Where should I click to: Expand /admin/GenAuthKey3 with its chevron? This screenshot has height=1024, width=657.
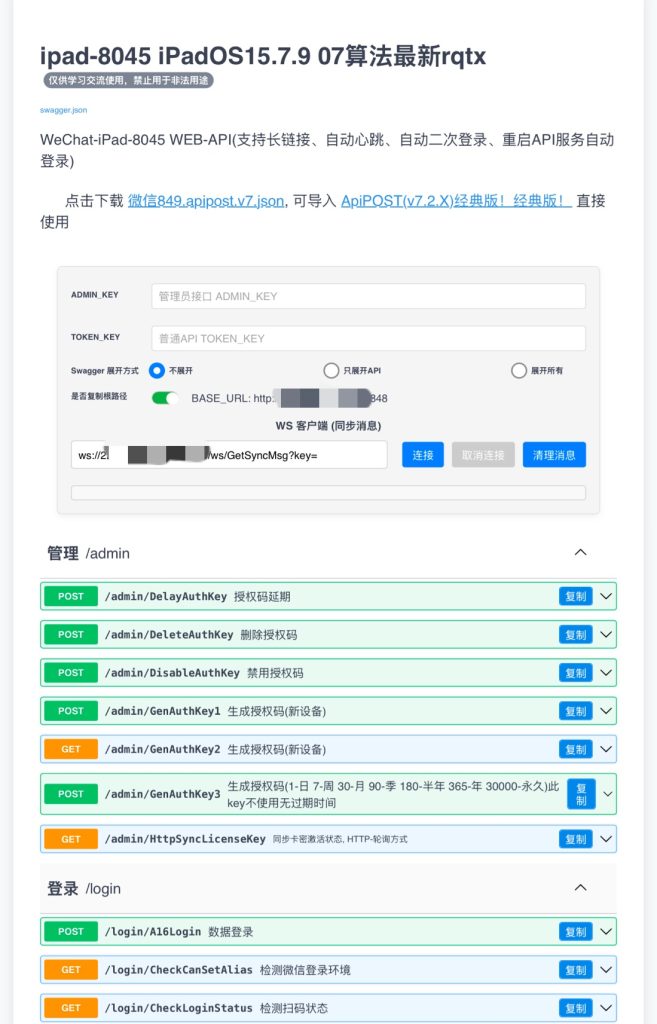click(607, 794)
